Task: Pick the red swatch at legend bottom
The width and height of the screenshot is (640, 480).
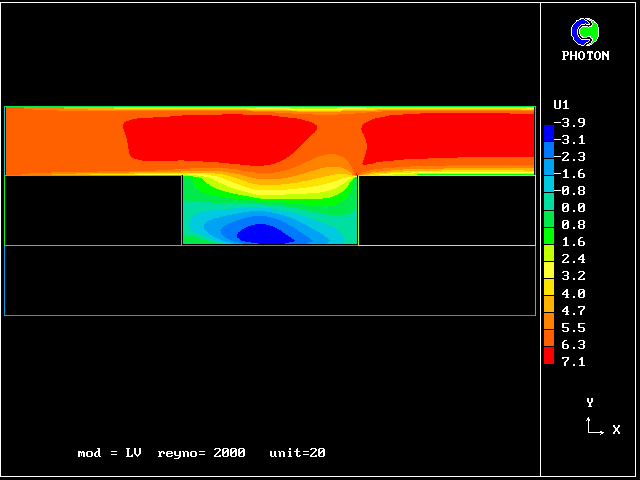Action: pyautogui.click(x=548, y=357)
